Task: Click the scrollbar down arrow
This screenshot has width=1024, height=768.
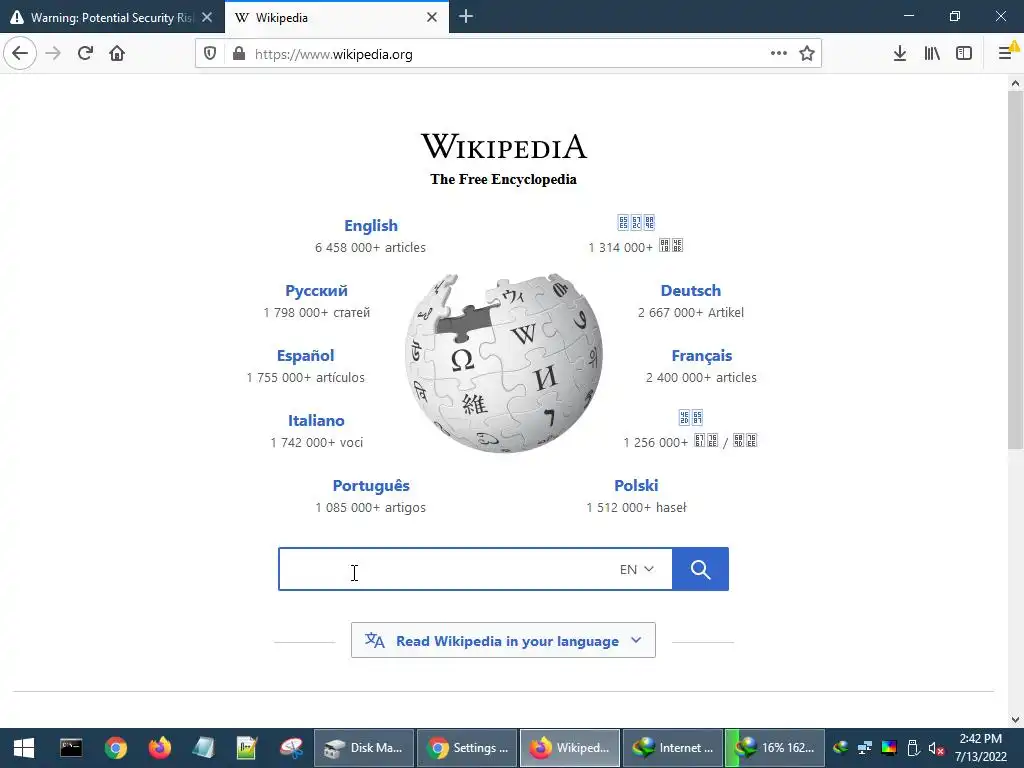Action: tap(1015, 720)
